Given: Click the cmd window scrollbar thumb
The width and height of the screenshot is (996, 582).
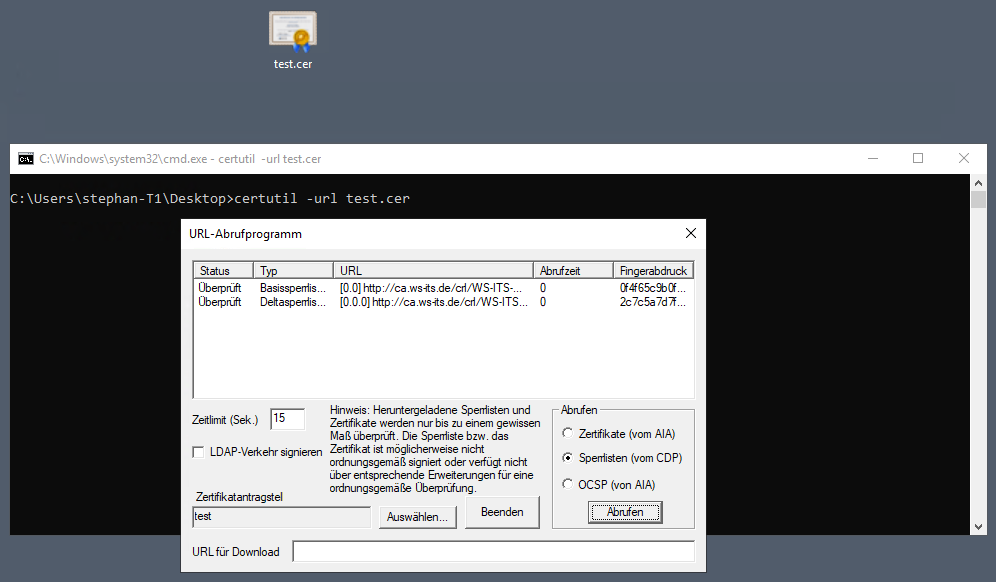Looking at the screenshot, I should 978,199.
